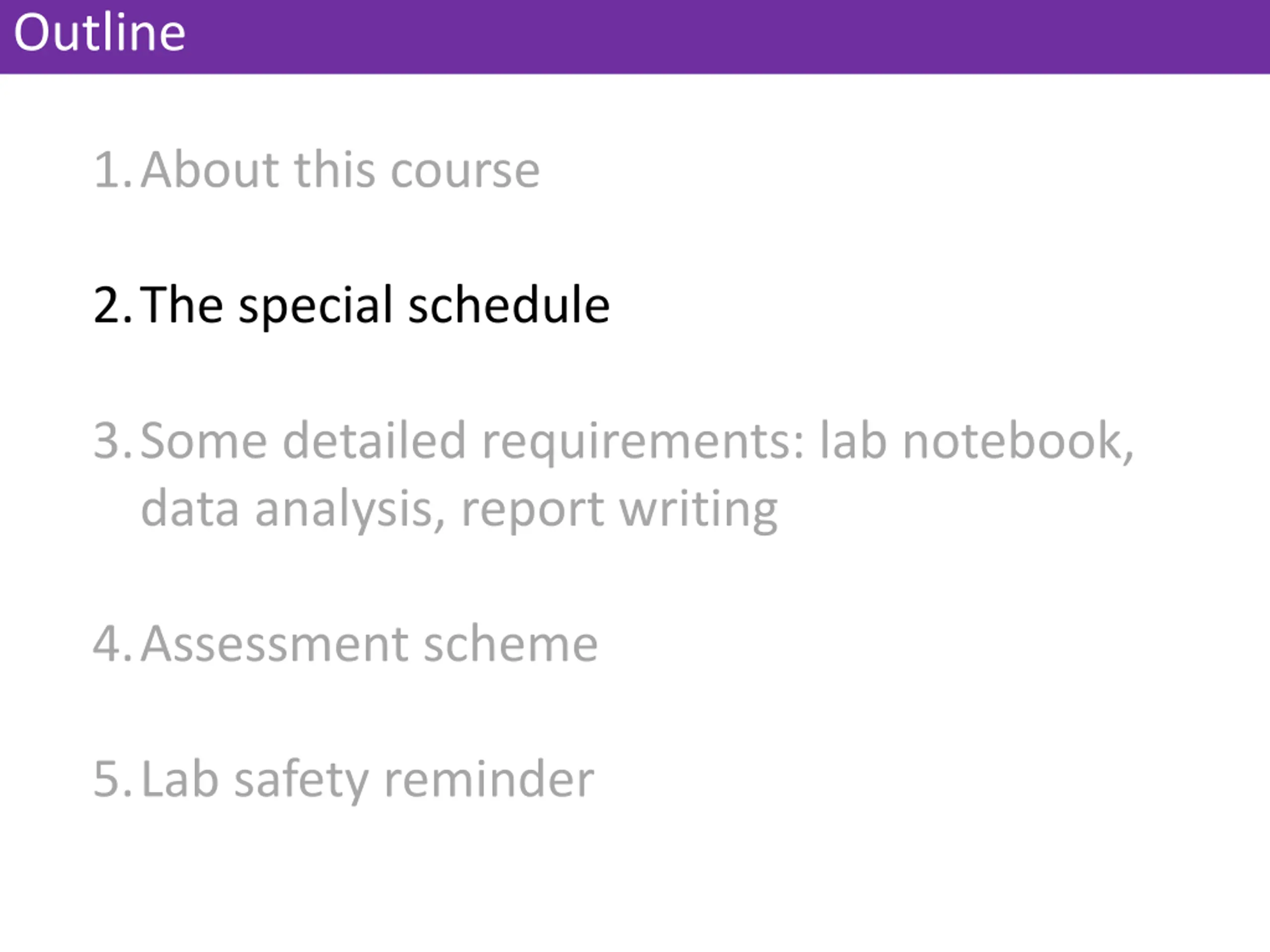This screenshot has width=1270, height=952.
Task: Click the word schedule in item two
Action: click(x=508, y=304)
